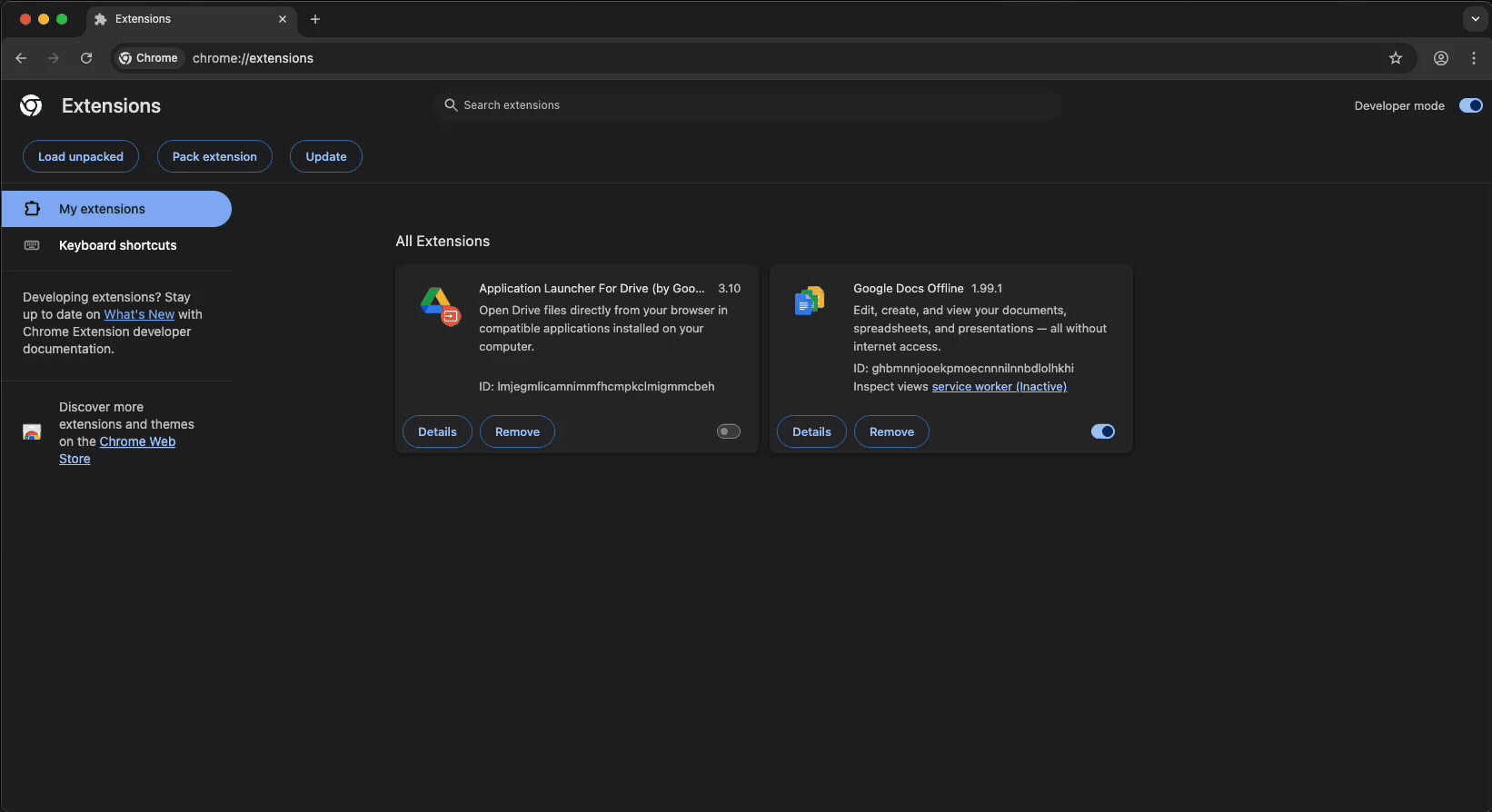Open the Chrome profile icon
This screenshot has width=1492, height=812.
pyautogui.click(x=1441, y=58)
